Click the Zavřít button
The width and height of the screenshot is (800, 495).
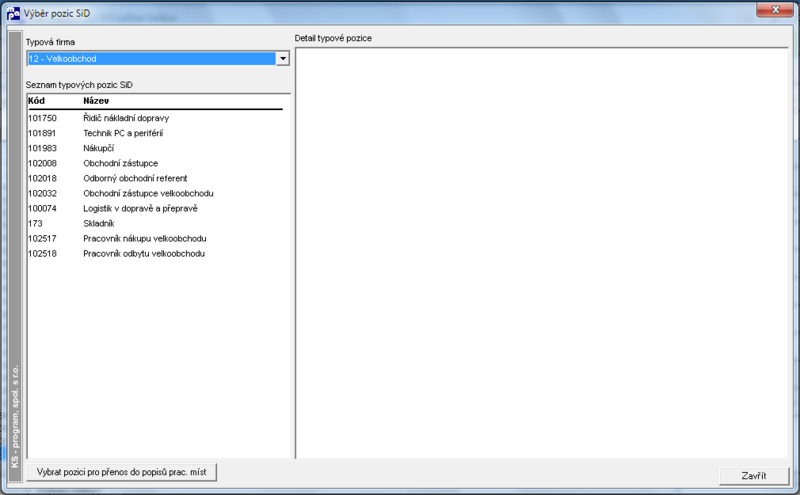pos(754,476)
